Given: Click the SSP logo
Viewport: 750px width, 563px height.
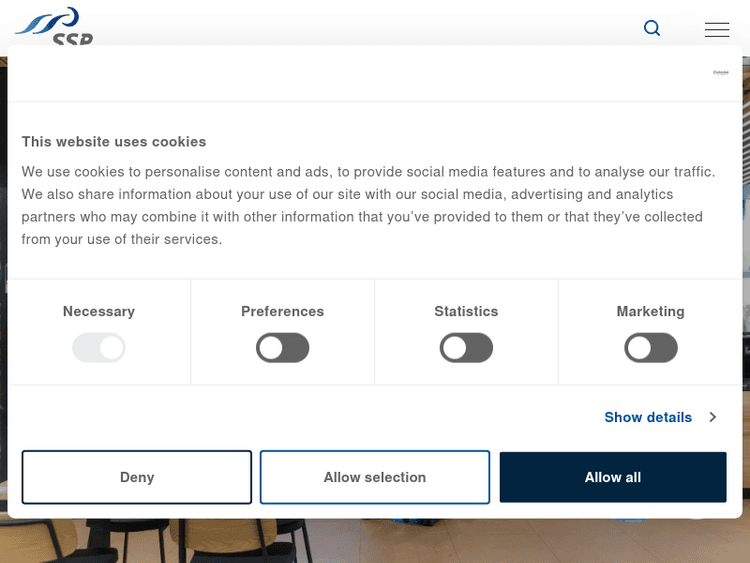Looking at the screenshot, I should [x=55, y=26].
